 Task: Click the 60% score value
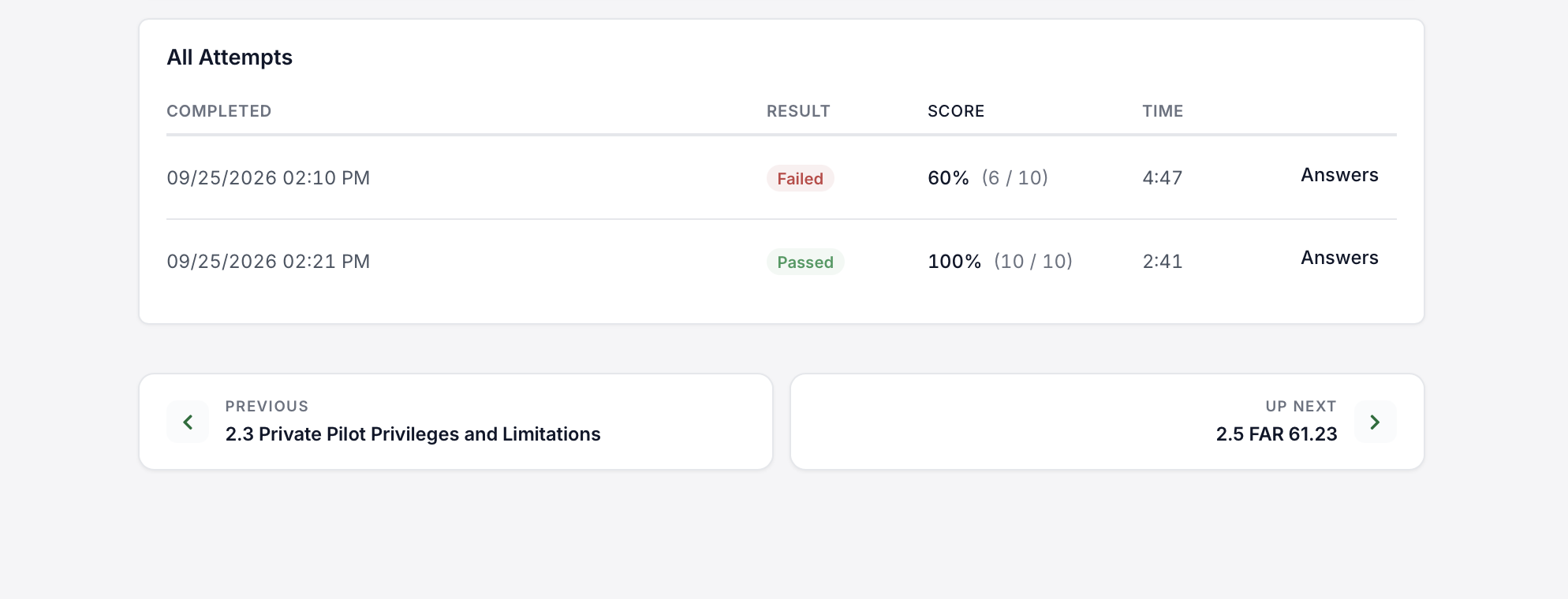pyautogui.click(x=948, y=178)
